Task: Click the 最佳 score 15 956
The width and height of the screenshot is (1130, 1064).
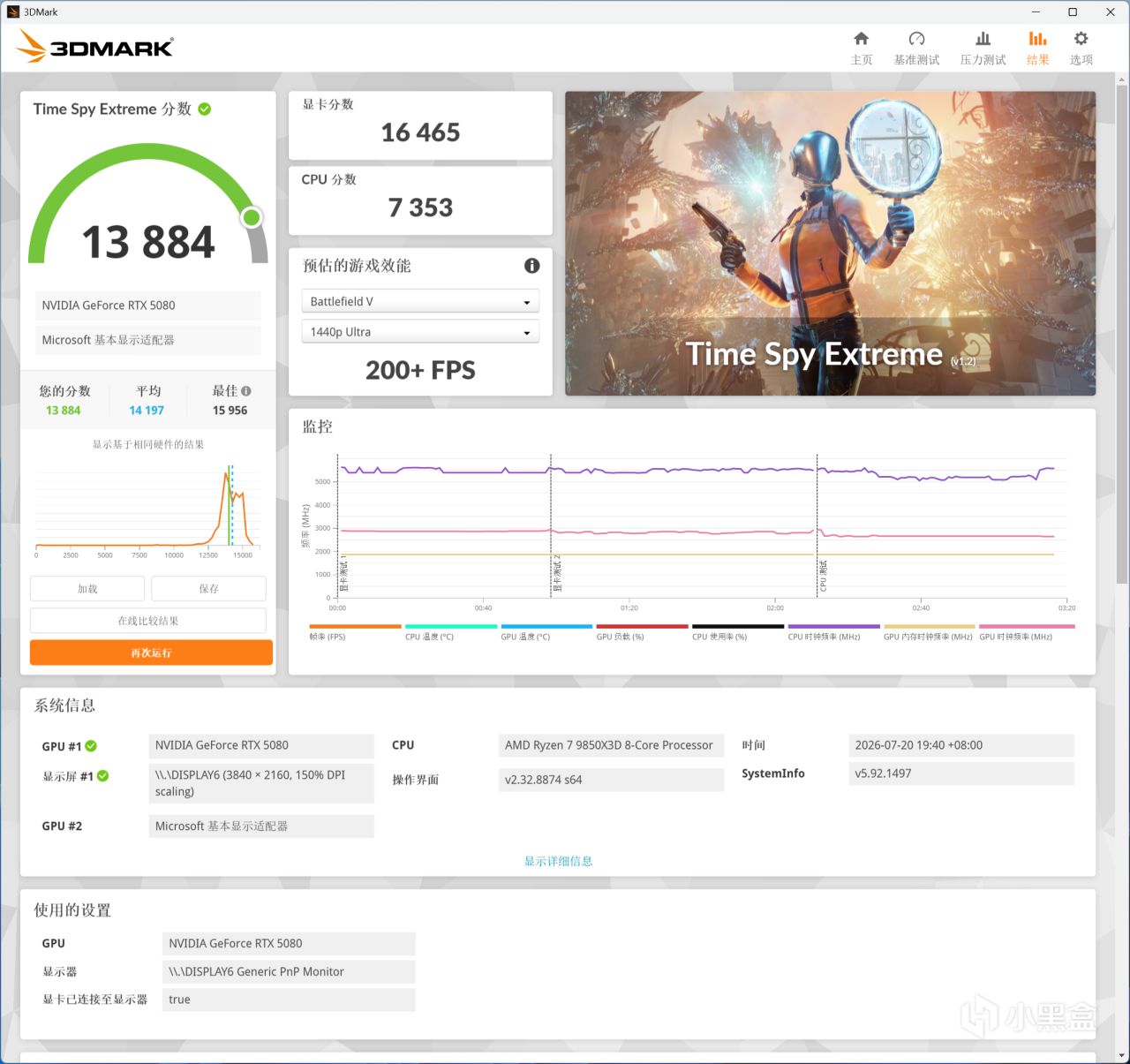Action: pyautogui.click(x=230, y=411)
